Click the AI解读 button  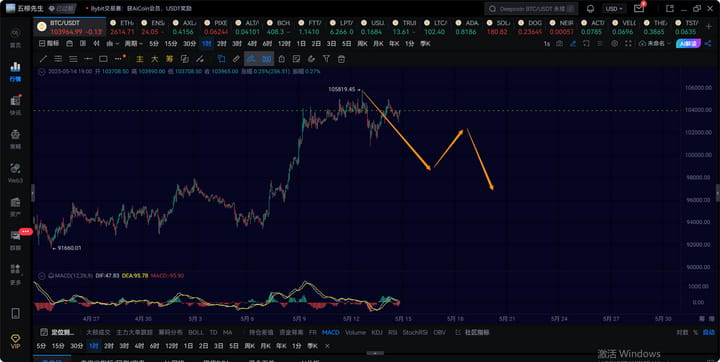click(688, 44)
